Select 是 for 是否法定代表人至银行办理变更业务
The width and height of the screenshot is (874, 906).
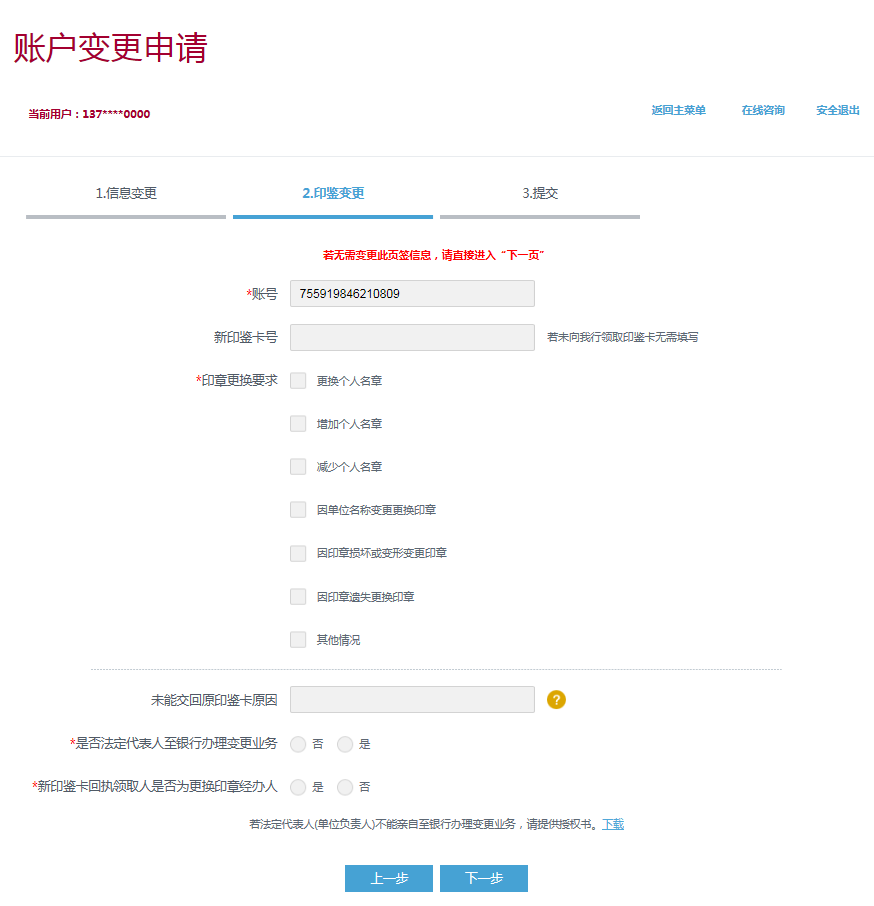point(345,744)
